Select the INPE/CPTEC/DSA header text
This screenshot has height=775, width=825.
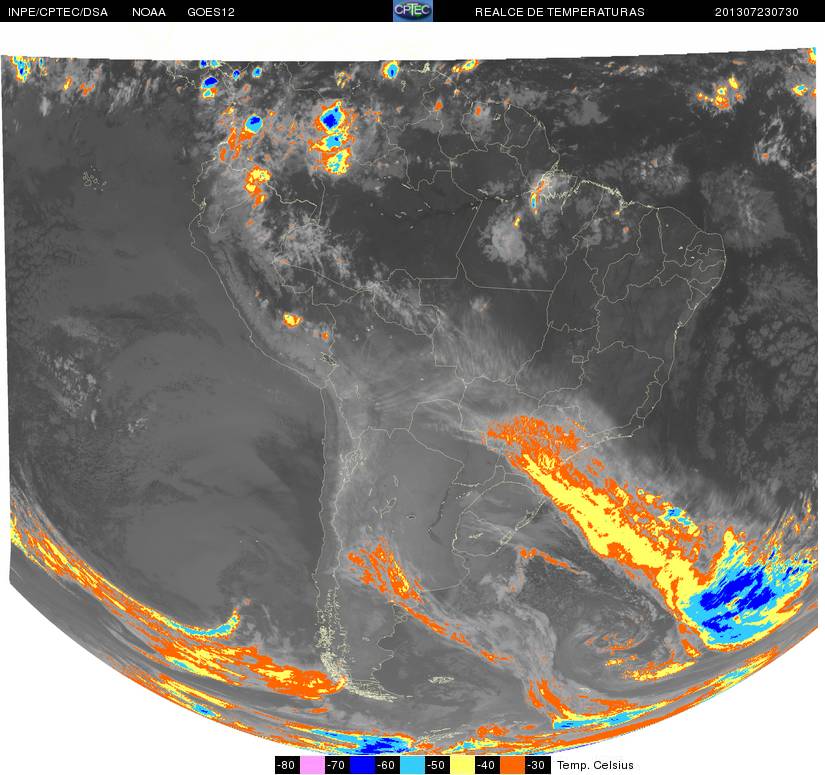pyautogui.click(x=58, y=12)
